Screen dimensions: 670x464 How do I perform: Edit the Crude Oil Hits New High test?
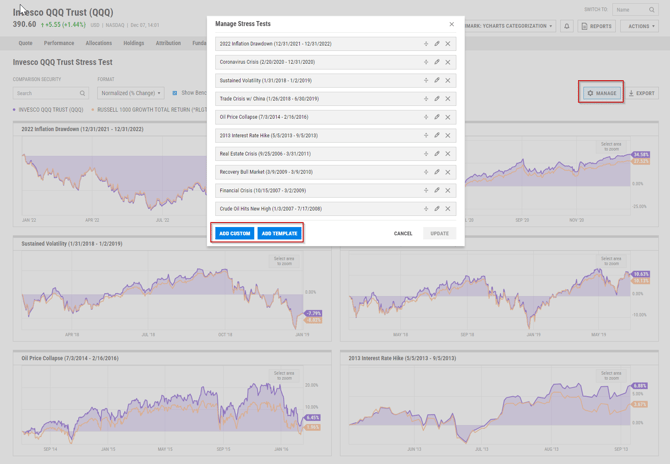point(437,209)
